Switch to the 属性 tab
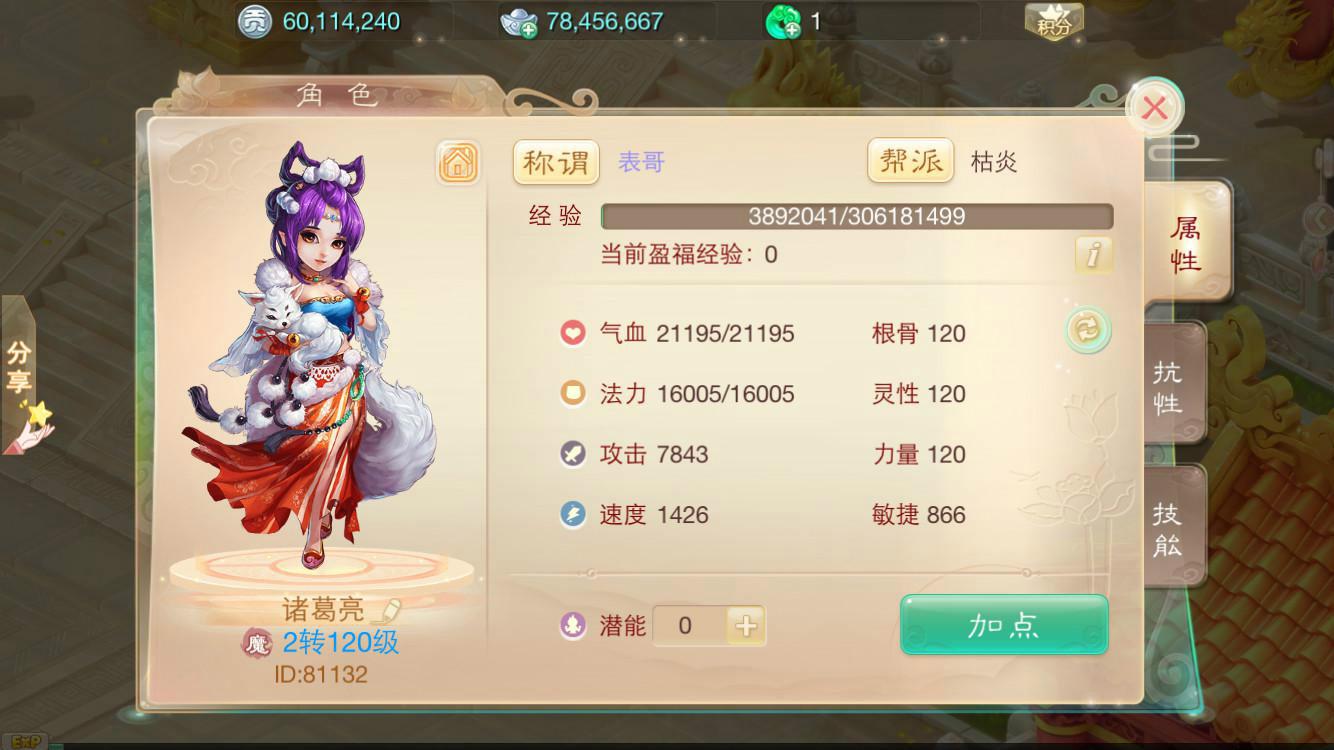 (1186, 244)
